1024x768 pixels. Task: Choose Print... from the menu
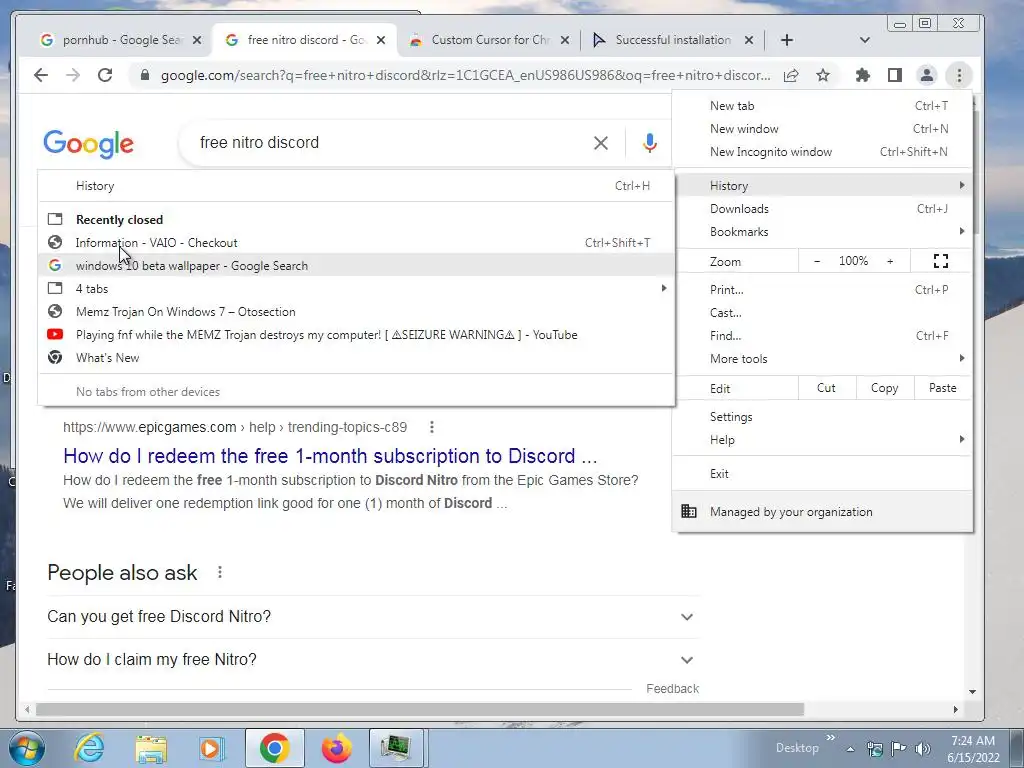point(822,290)
